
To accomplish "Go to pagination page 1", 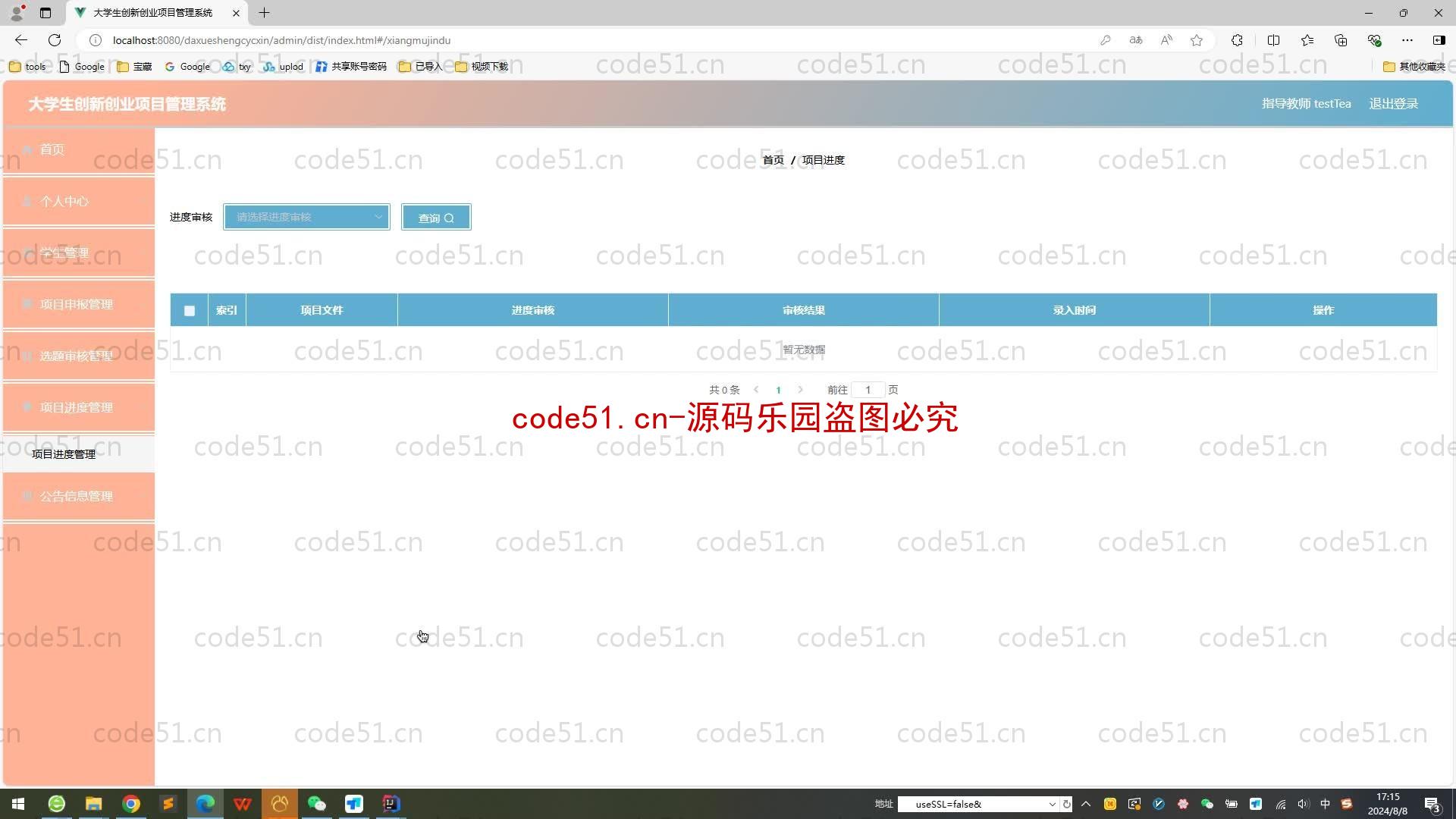I will pos(778,390).
